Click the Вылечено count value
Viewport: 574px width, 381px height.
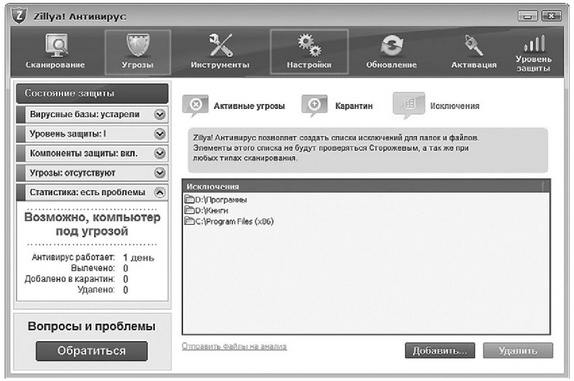click(126, 268)
